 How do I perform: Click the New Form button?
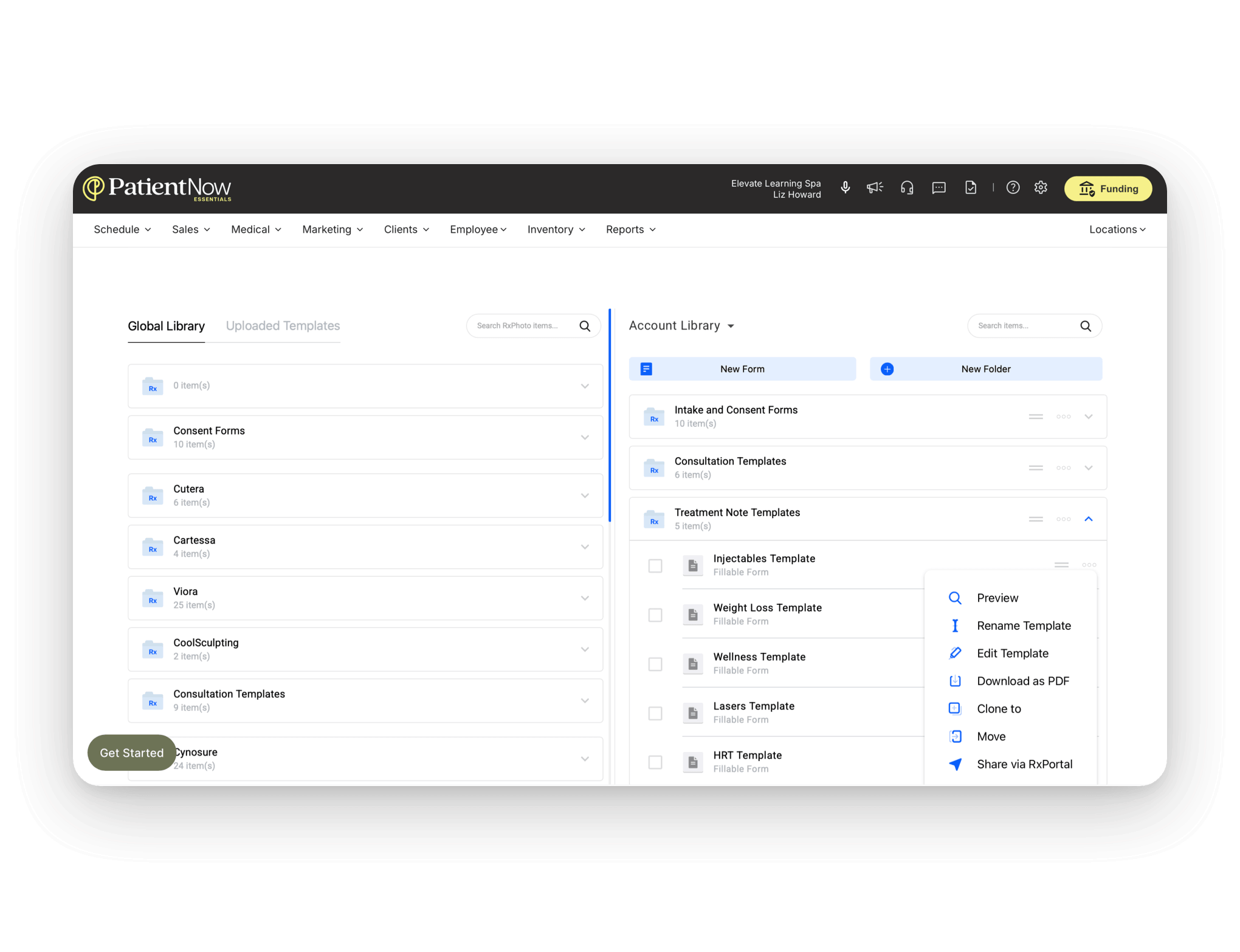point(742,369)
